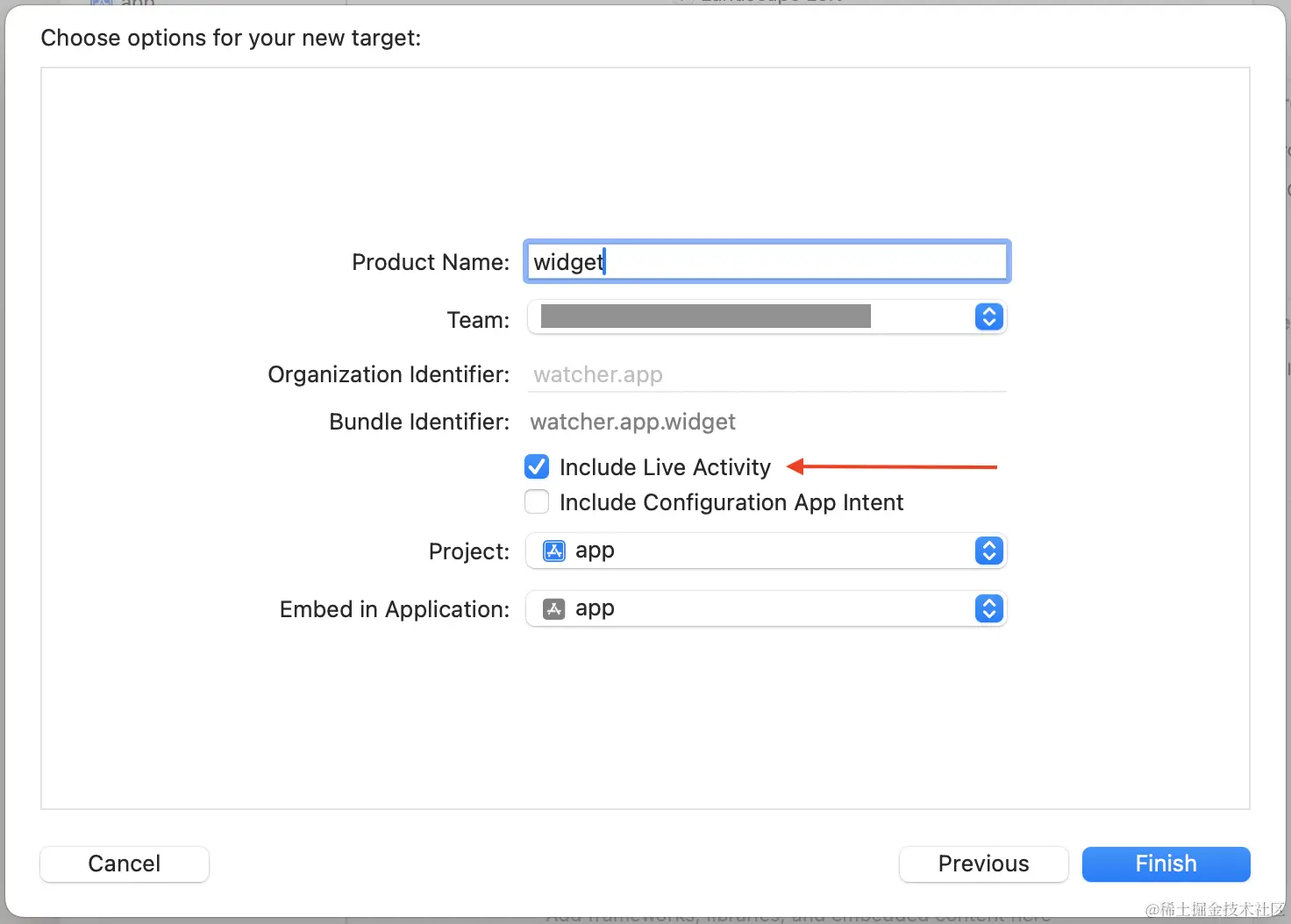
Task: Click the "Include Configuration App Intent" label text
Action: pos(731,502)
